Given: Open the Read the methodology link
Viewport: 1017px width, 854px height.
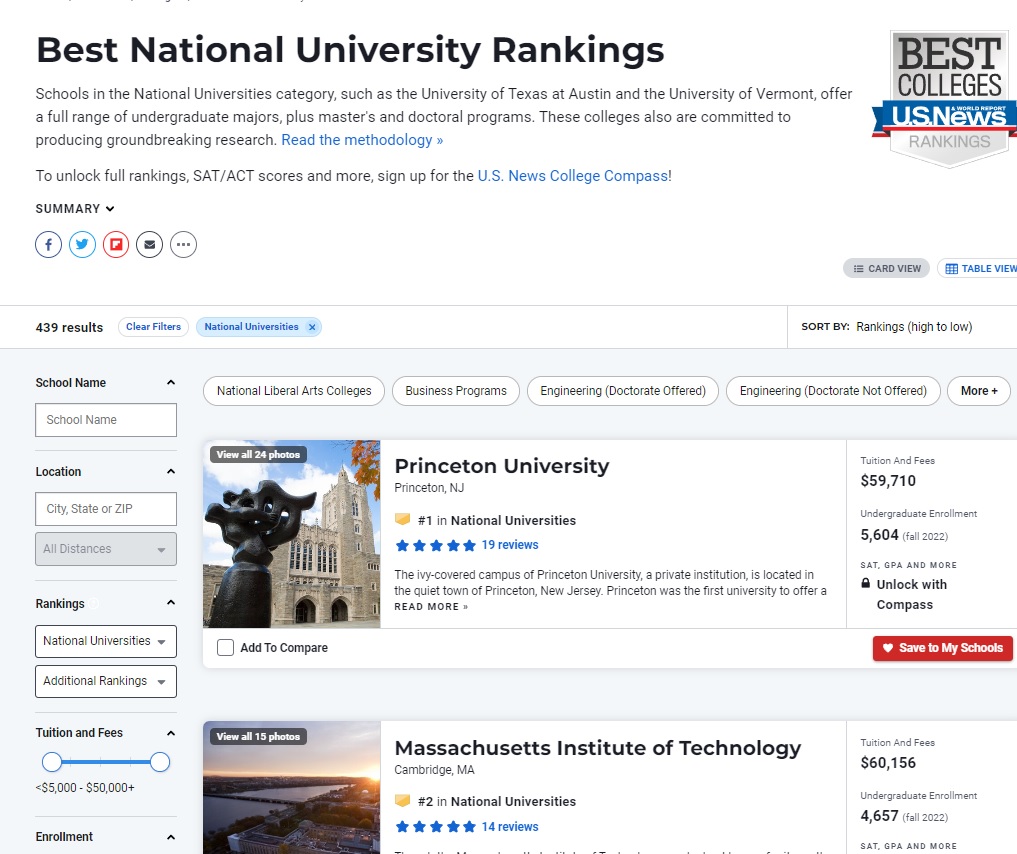Looking at the screenshot, I should click(x=362, y=140).
